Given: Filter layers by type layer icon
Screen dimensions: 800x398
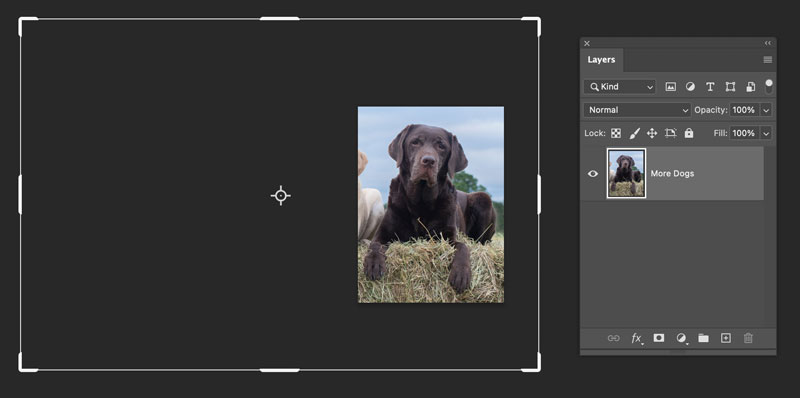Looking at the screenshot, I should click(710, 87).
